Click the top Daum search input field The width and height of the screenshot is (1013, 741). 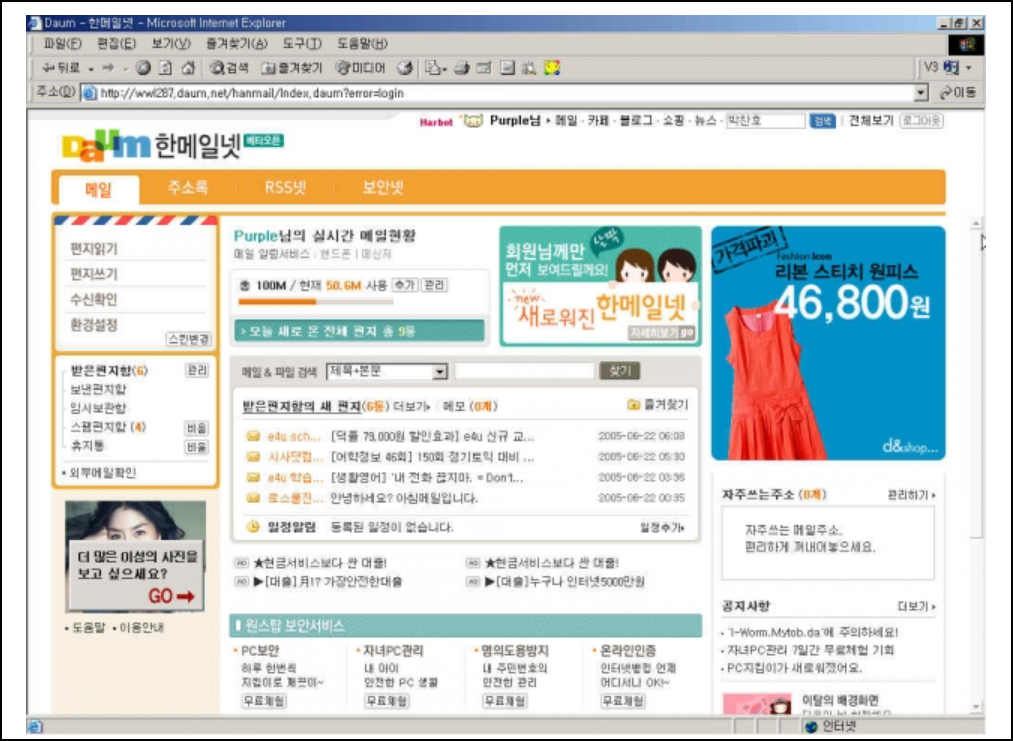(765, 121)
